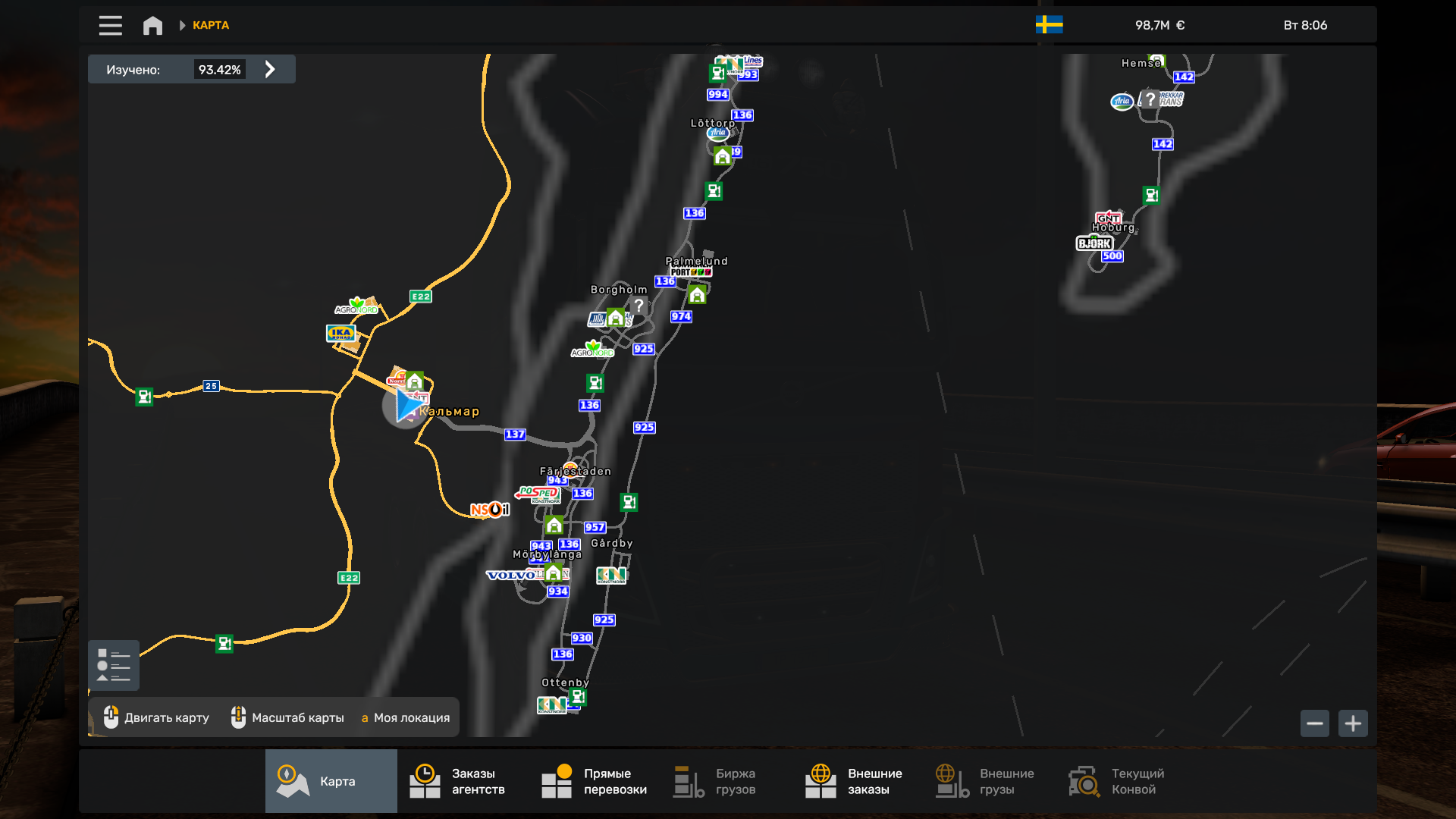Click the 98,7M € balance
Screen dimensions: 1456x819
[x=1159, y=25]
